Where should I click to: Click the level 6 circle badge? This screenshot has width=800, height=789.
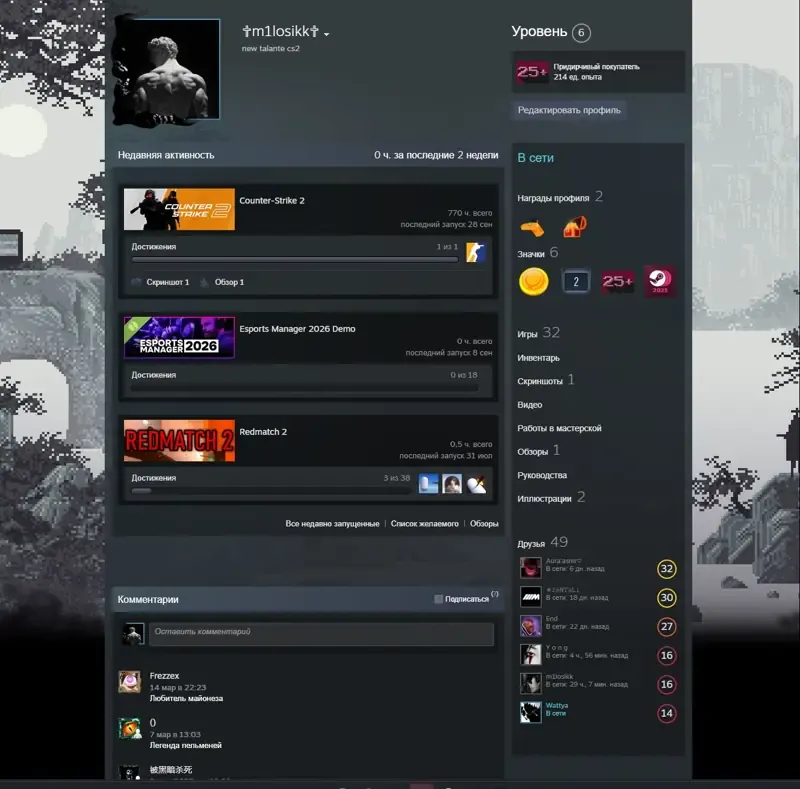pyautogui.click(x=581, y=33)
